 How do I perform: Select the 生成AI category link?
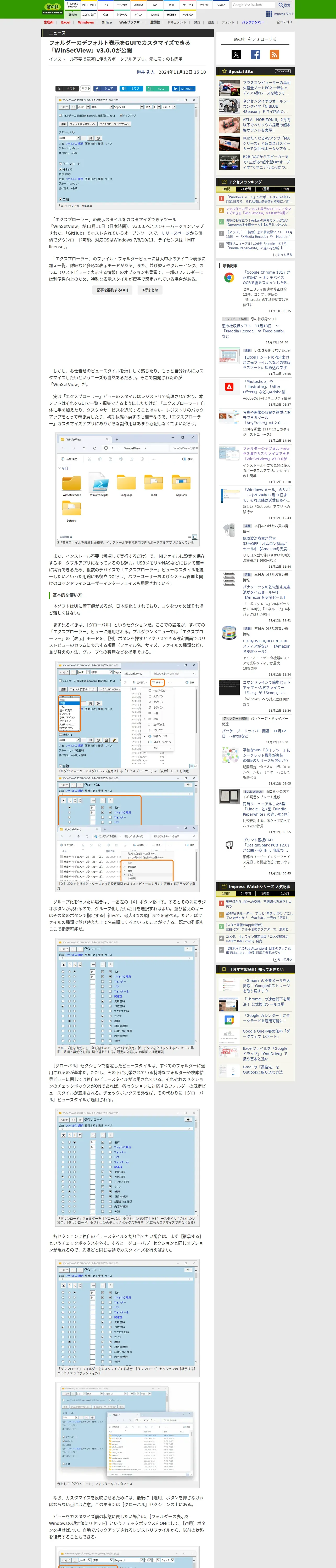(48, 22)
